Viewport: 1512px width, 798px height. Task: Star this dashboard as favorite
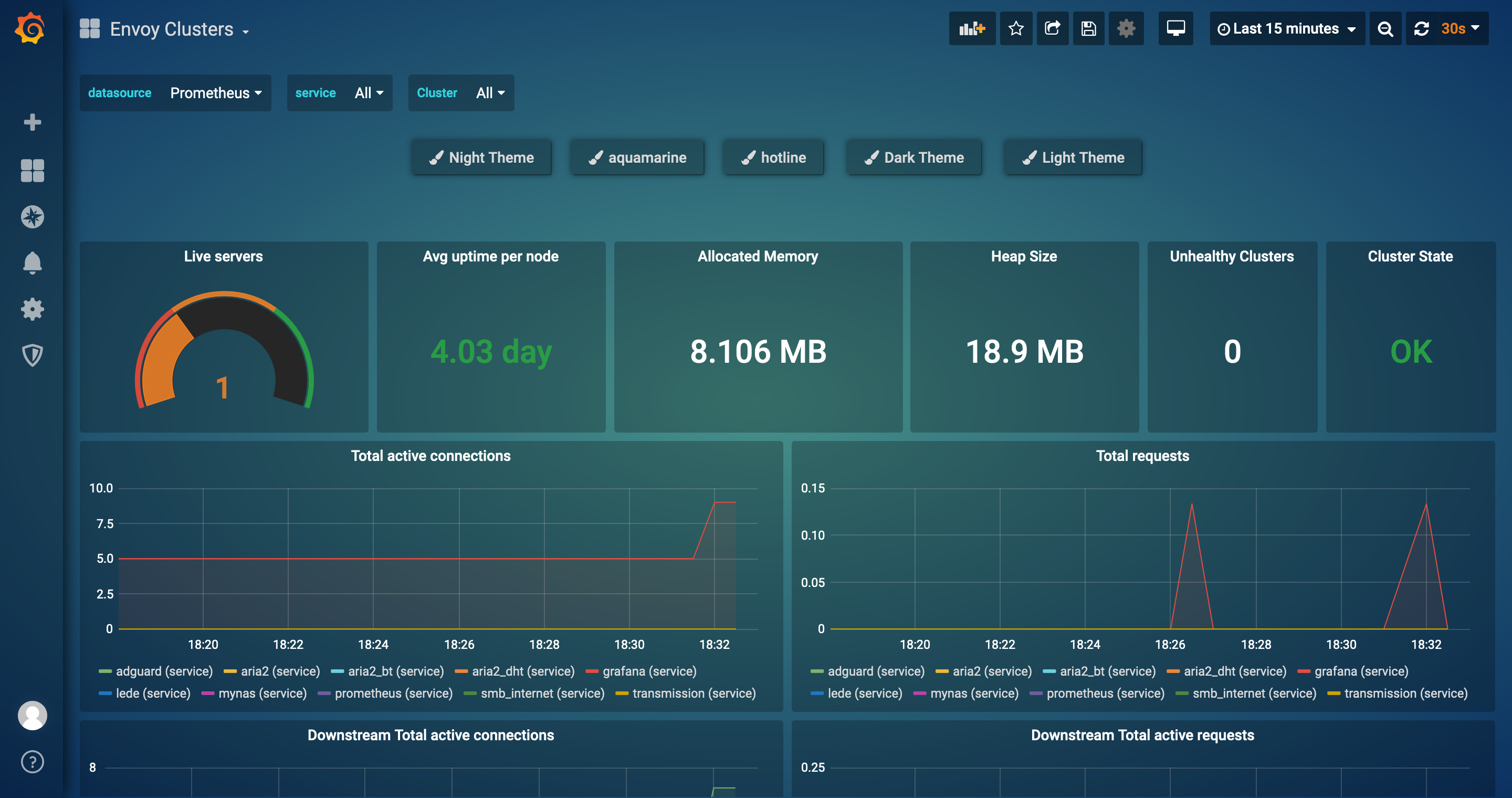tap(1016, 29)
